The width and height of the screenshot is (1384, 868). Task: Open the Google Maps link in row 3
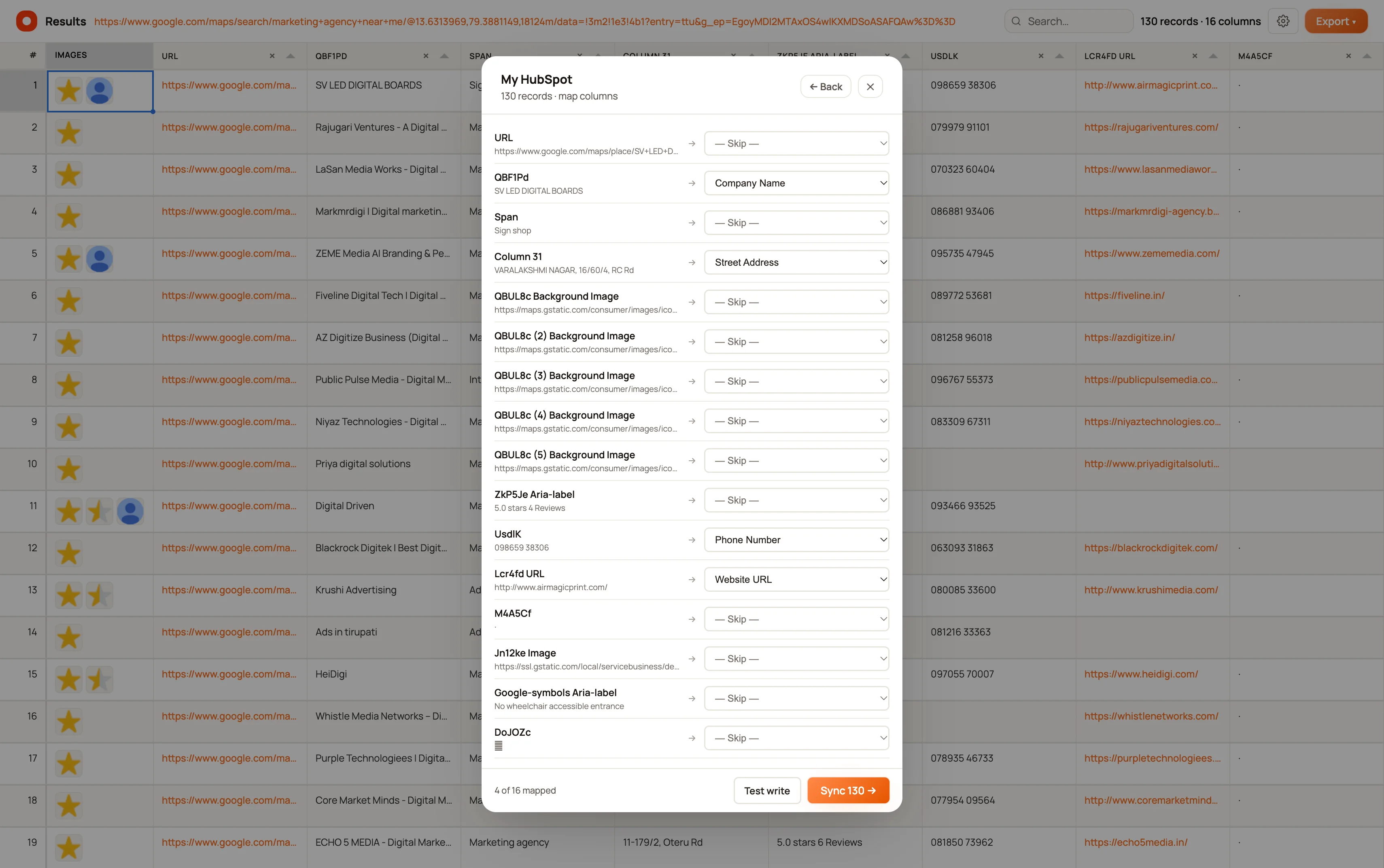229,169
